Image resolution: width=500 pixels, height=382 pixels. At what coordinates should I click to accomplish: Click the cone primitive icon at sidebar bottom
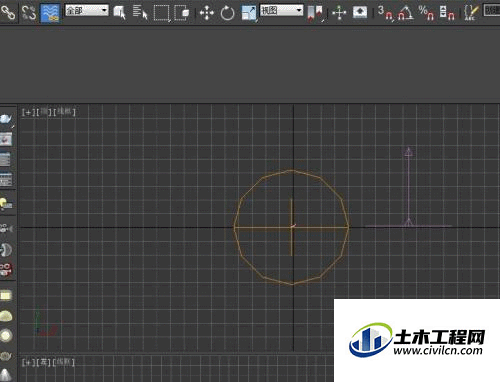pos(6,375)
